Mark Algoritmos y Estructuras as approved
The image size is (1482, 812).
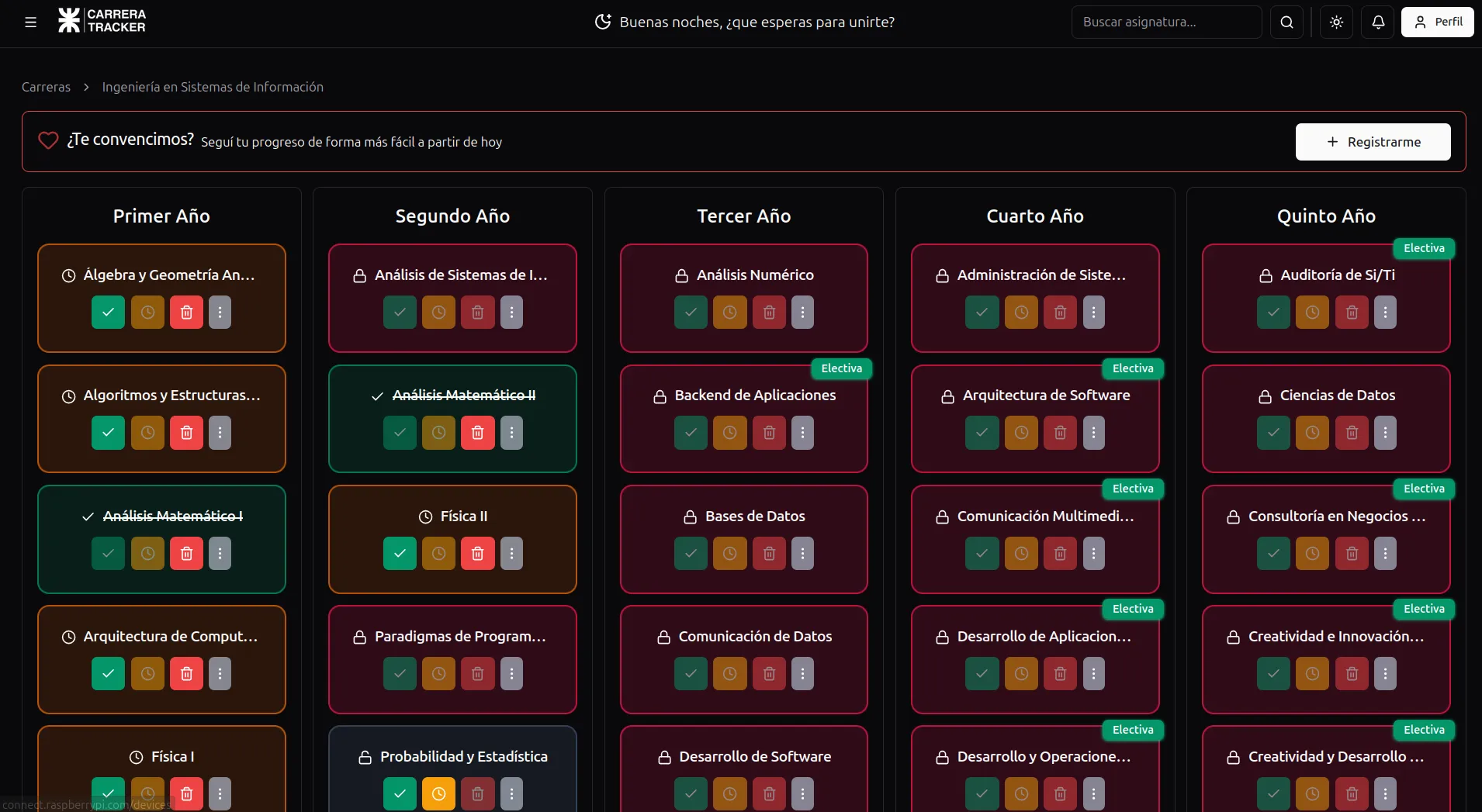108,433
